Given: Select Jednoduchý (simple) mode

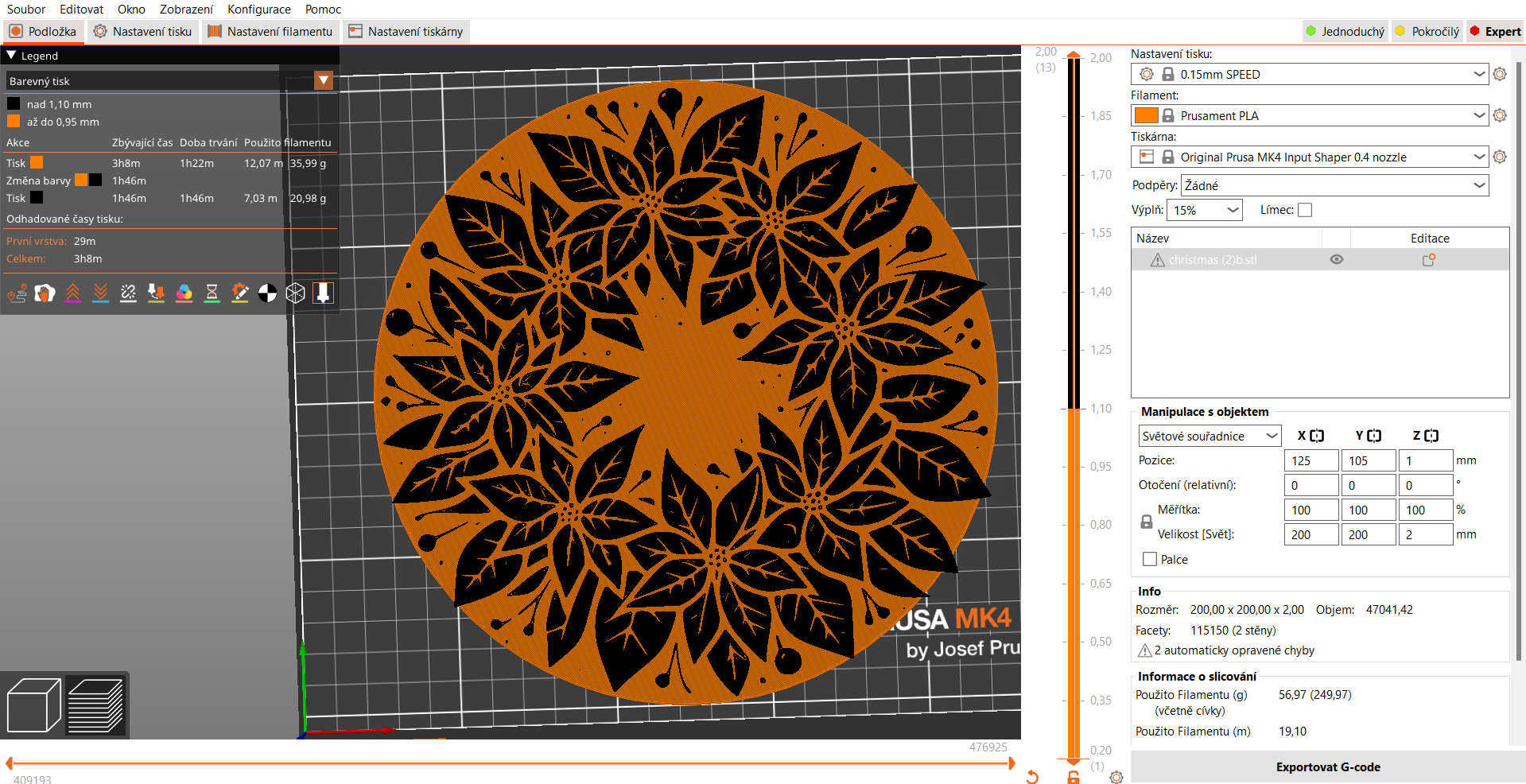Looking at the screenshot, I should 1345,32.
